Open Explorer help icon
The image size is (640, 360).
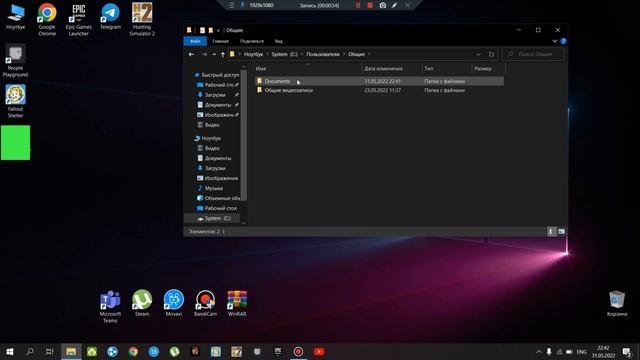(x=564, y=41)
